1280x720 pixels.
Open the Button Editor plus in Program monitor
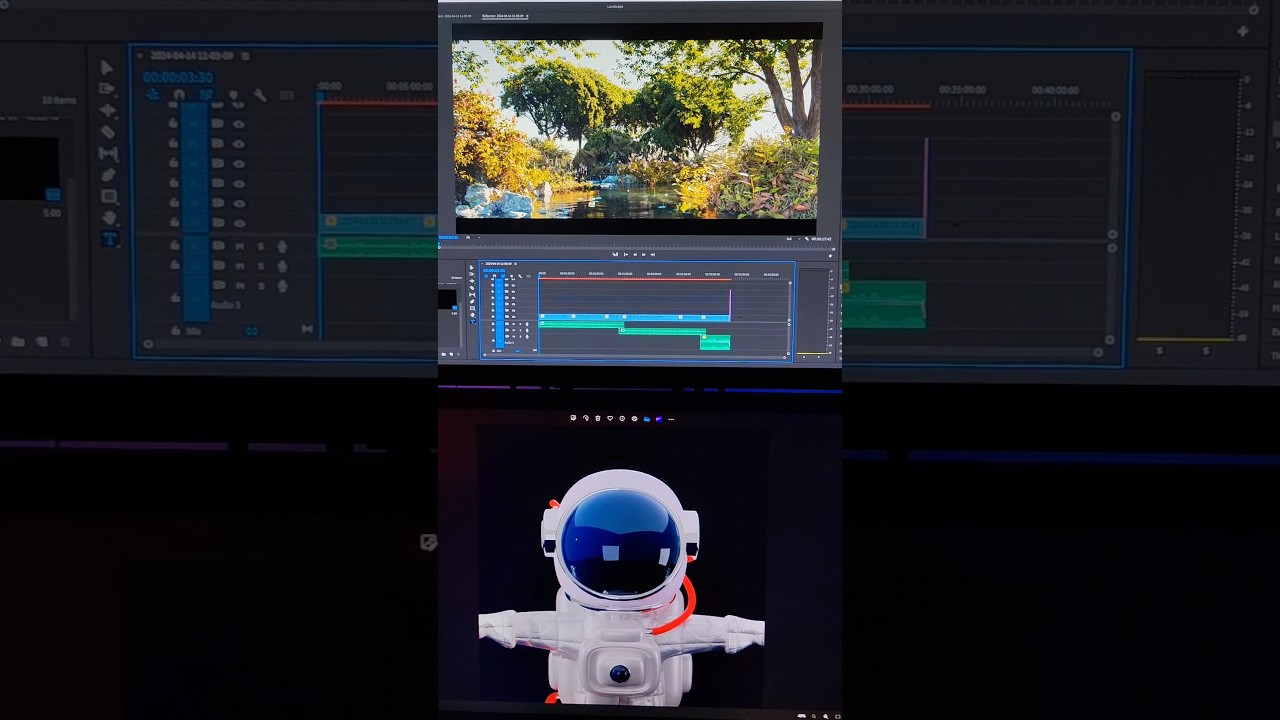click(x=831, y=256)
